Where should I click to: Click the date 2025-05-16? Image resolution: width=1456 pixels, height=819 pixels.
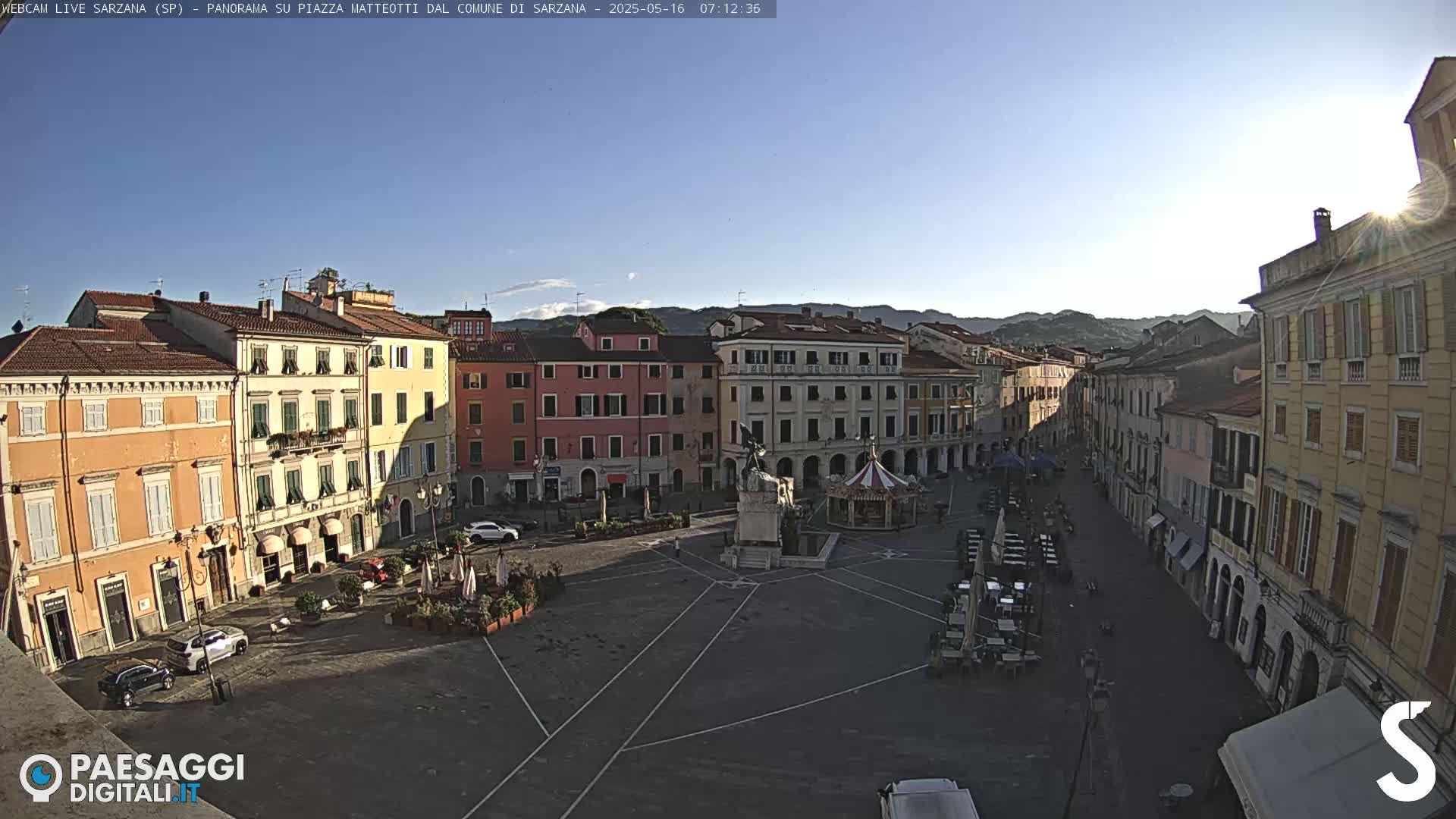tap(646, 8)
